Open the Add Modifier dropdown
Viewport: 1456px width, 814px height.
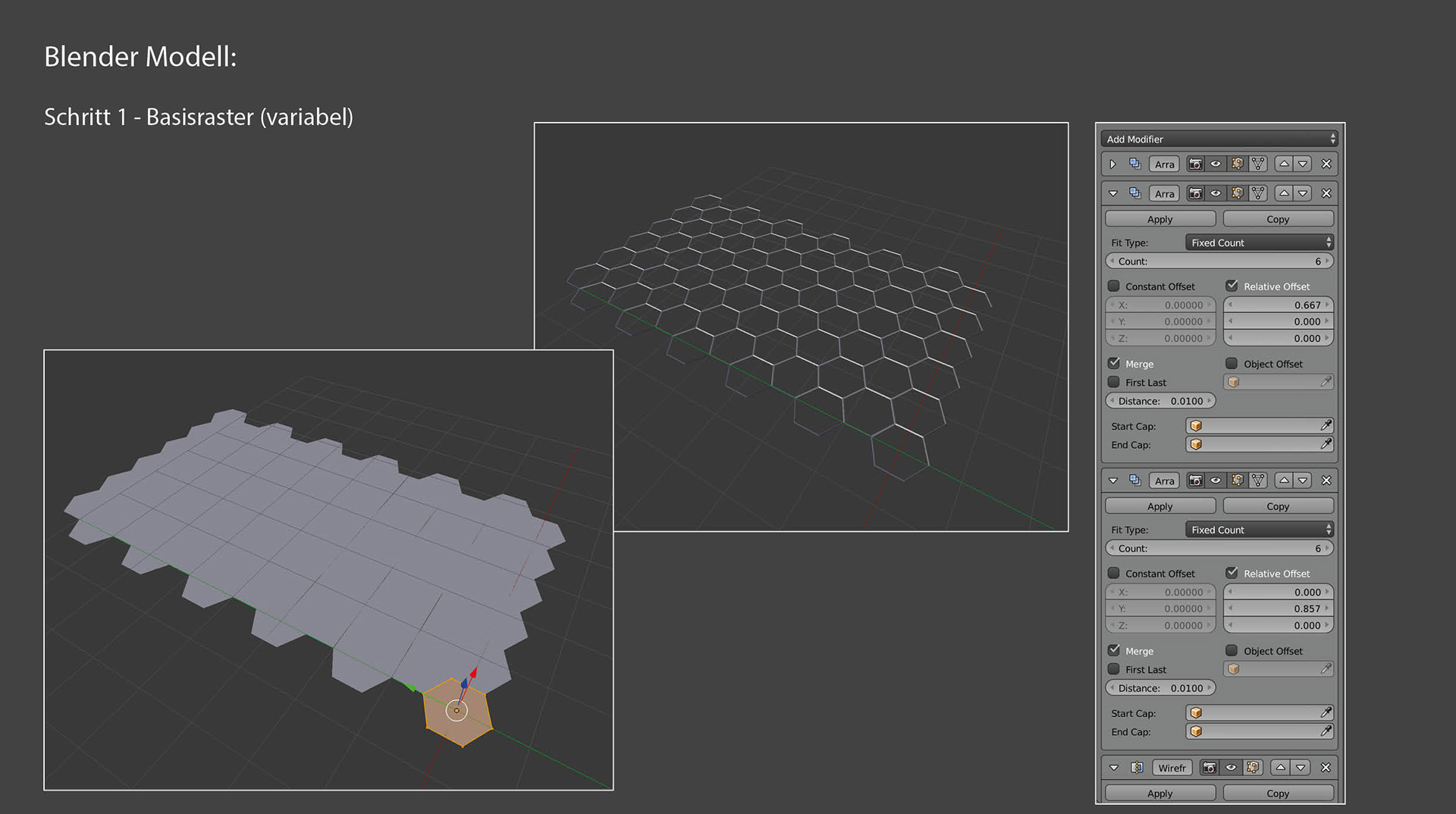pos(1219,139)
